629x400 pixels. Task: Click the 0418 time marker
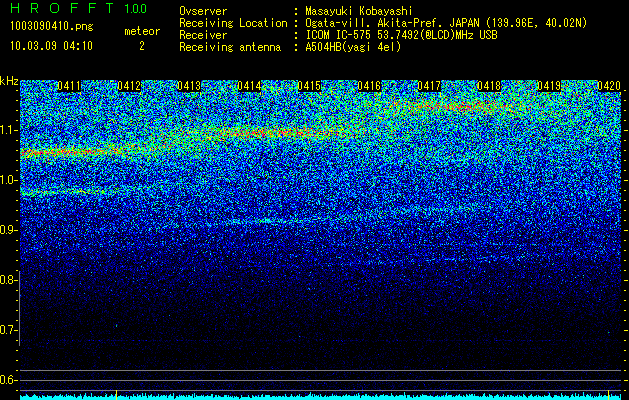pos(489,86)
